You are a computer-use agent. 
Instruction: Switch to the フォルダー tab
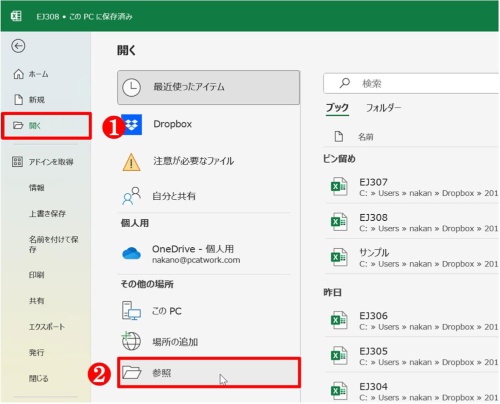(383, 108)
